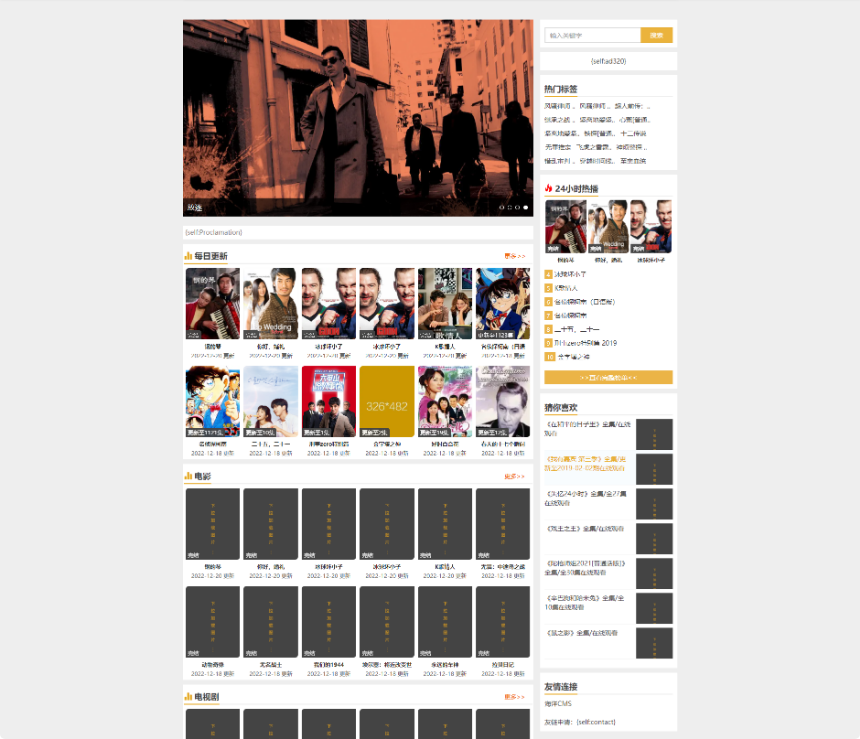
Task: Open K歌情人 poster in 每日更新 section
Action: [445, 303]
